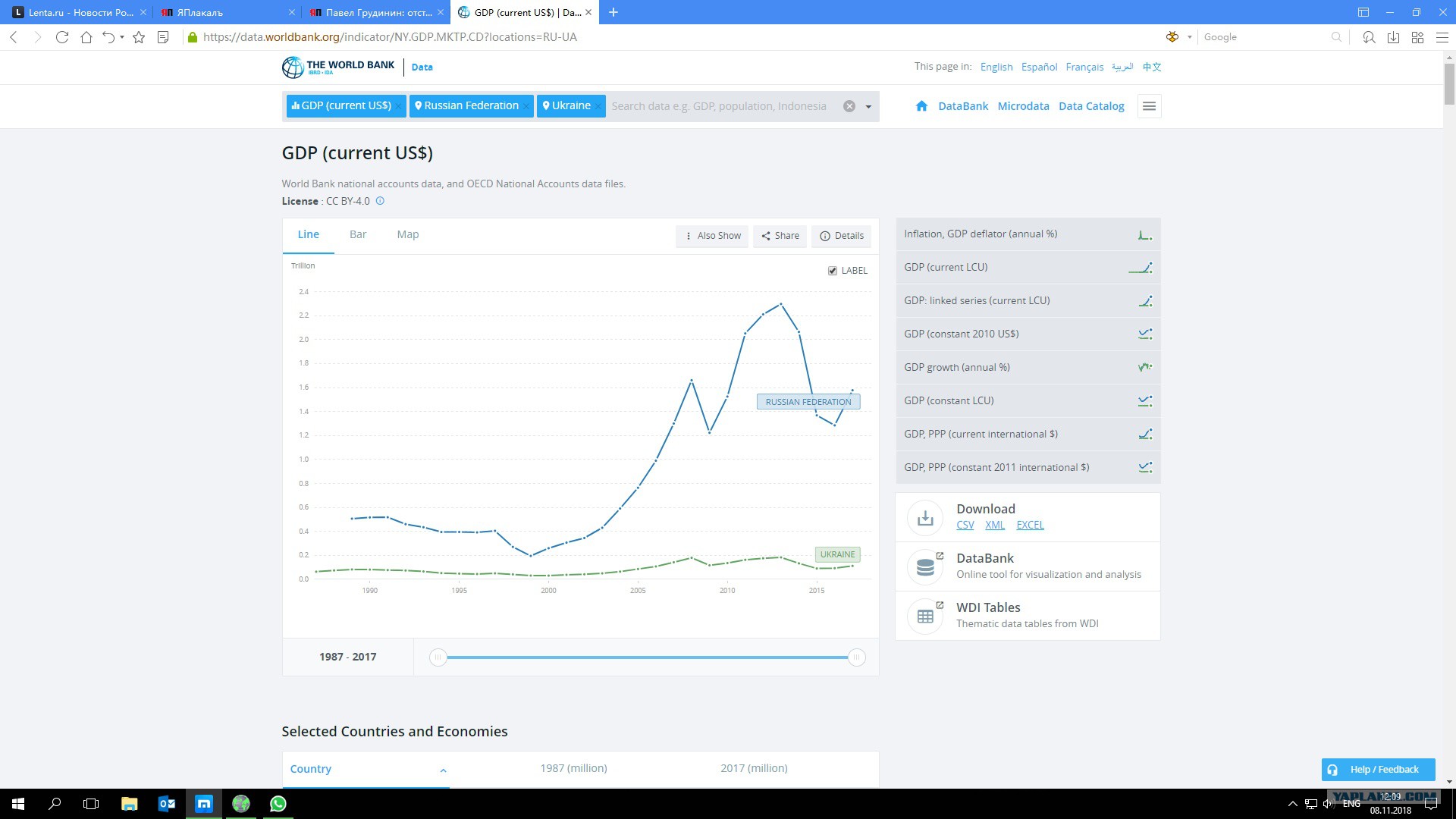The width and height of the screenshot is (1456, 819).
Task: Clear the search field with the X icon
Action: [849, 106]
